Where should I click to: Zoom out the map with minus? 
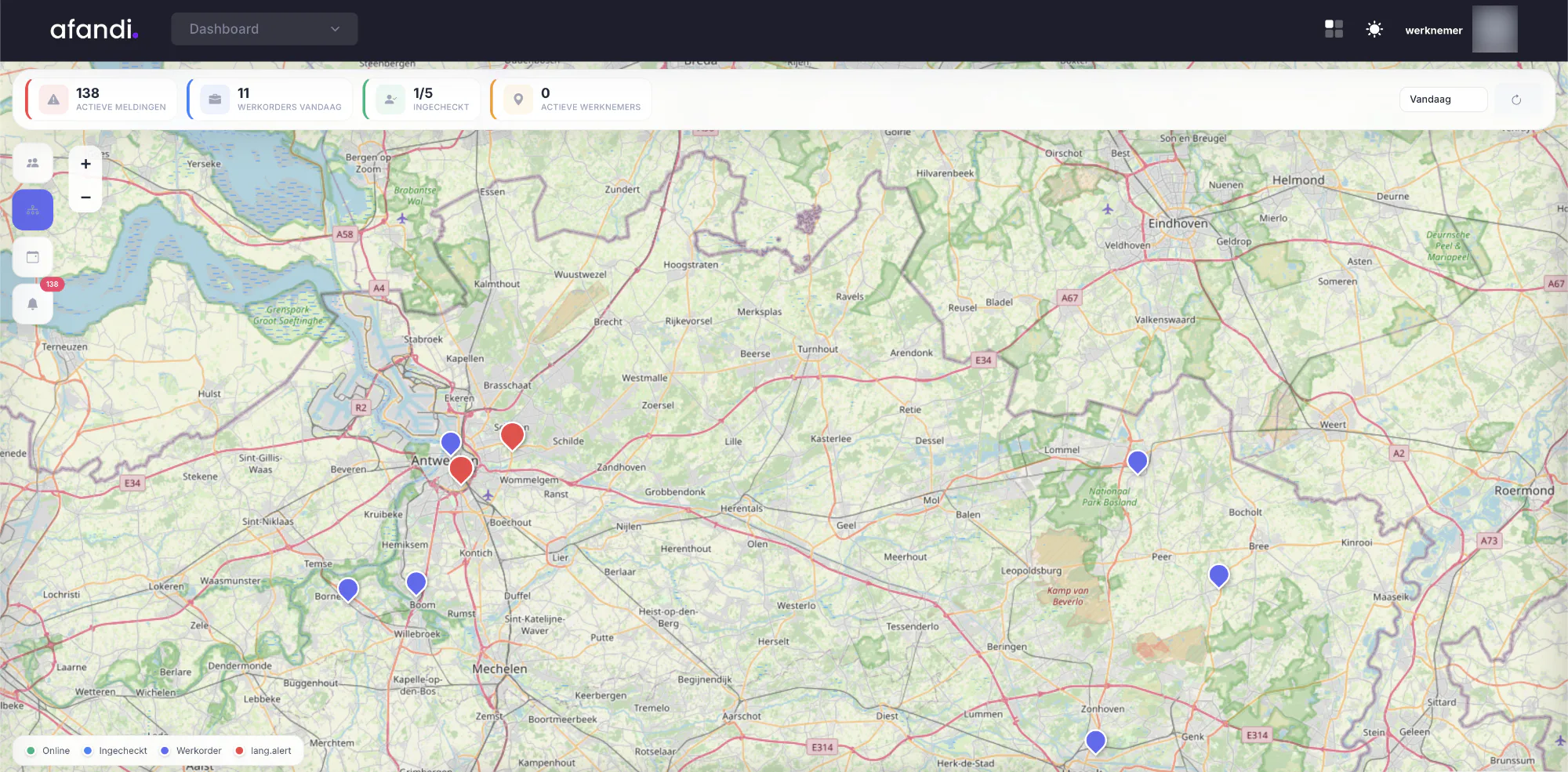pos(85,197)
